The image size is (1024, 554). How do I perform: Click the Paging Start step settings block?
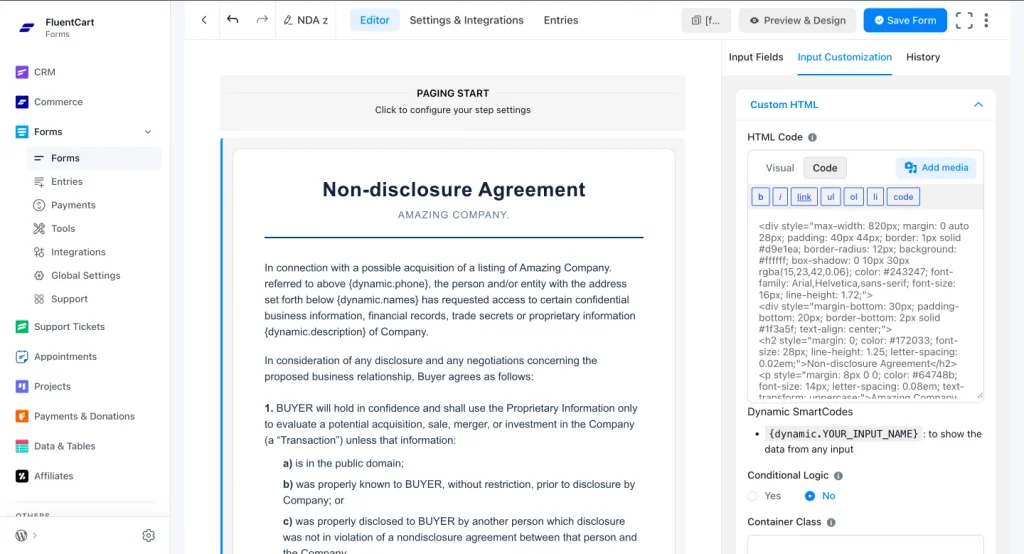[453, 102]
